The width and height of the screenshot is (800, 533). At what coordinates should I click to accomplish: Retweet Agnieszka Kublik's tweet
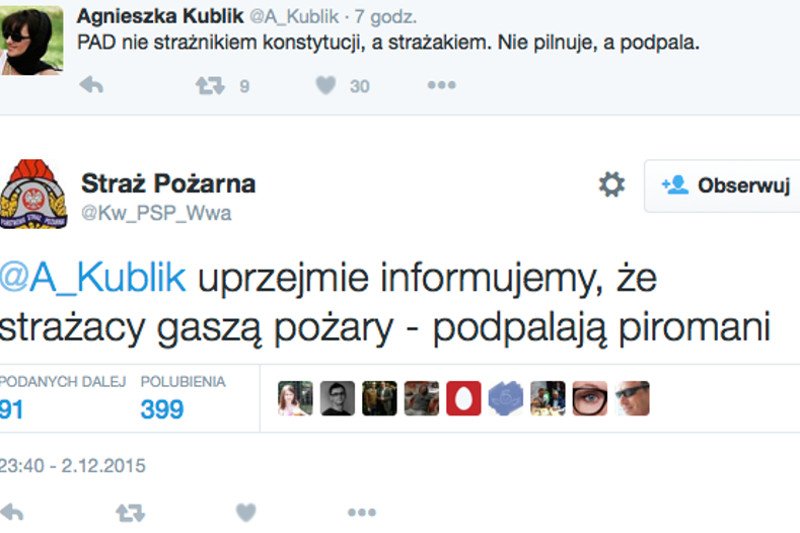point(210,86)
